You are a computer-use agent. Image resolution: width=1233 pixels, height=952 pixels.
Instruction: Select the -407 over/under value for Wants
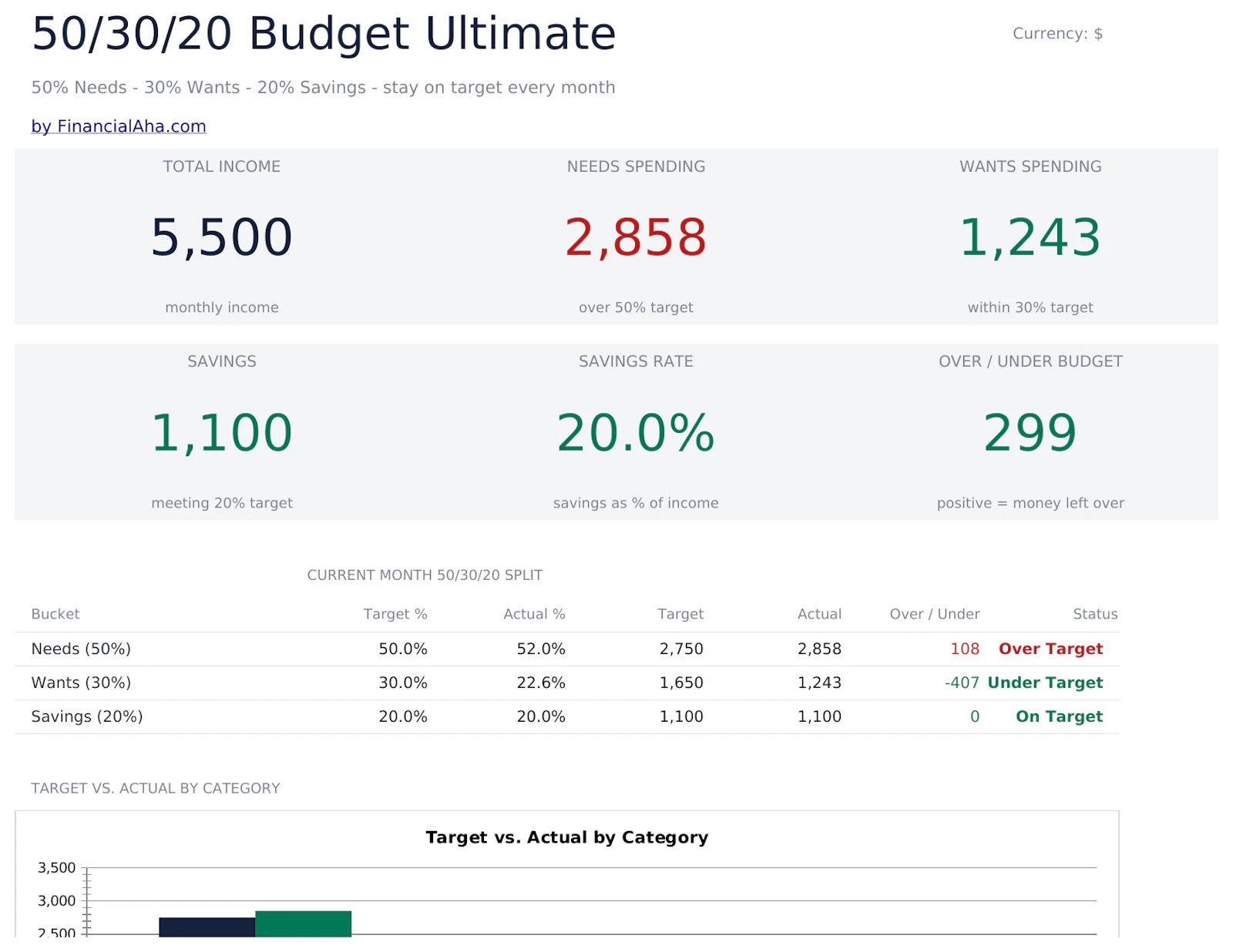962,683
